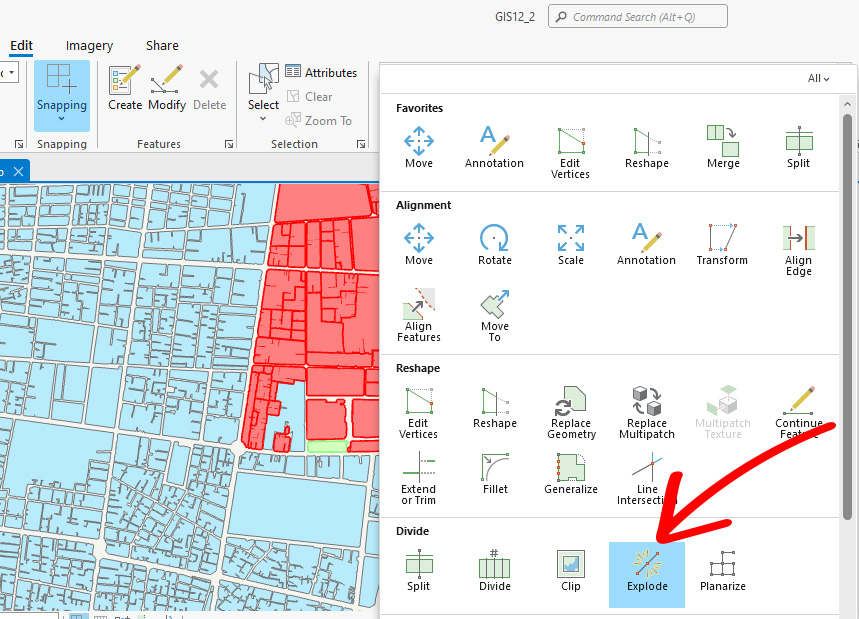Switch to the Imagery ribbon tab

pyautogui.click(x=89, y=45)
